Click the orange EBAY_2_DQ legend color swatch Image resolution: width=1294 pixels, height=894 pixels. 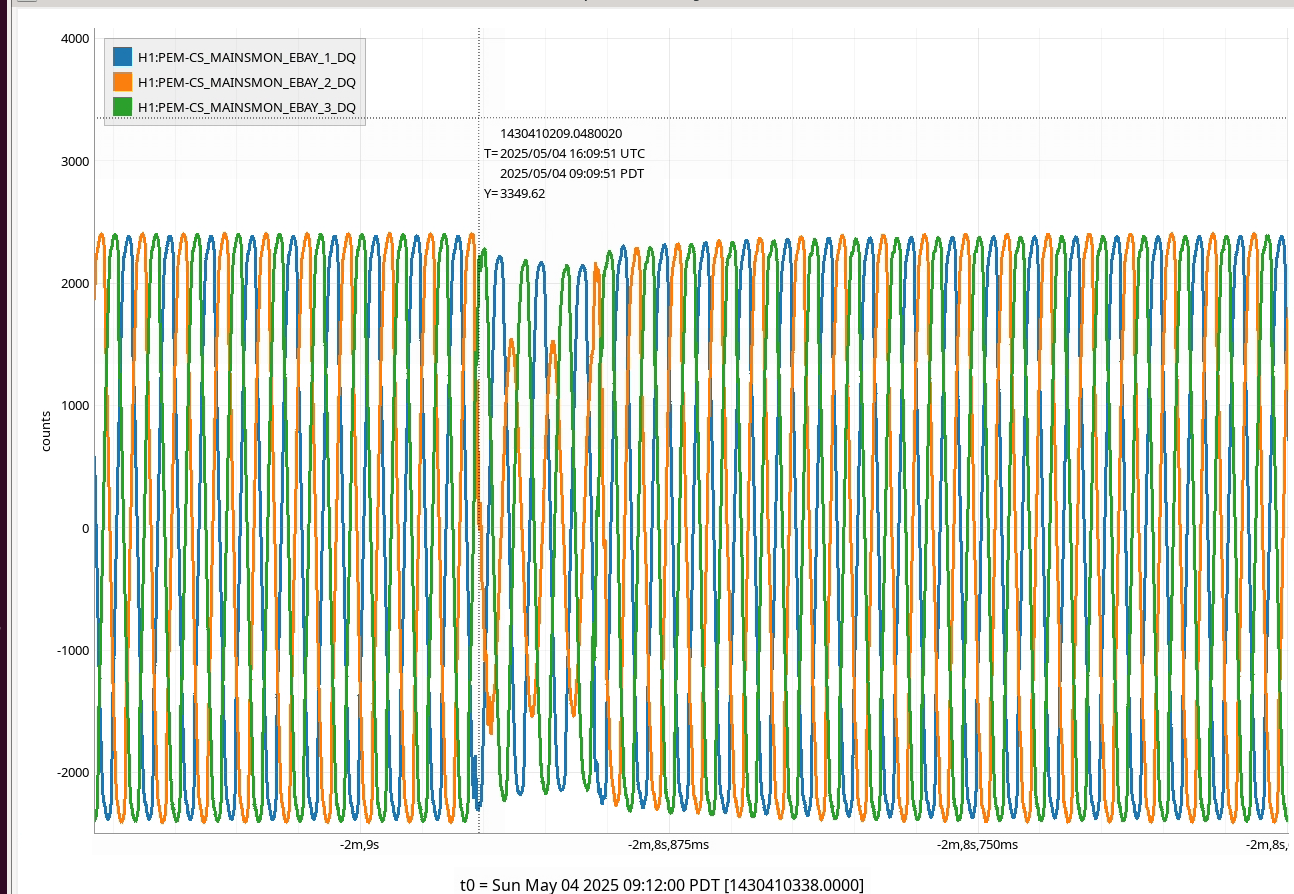(x=123, y=82)
